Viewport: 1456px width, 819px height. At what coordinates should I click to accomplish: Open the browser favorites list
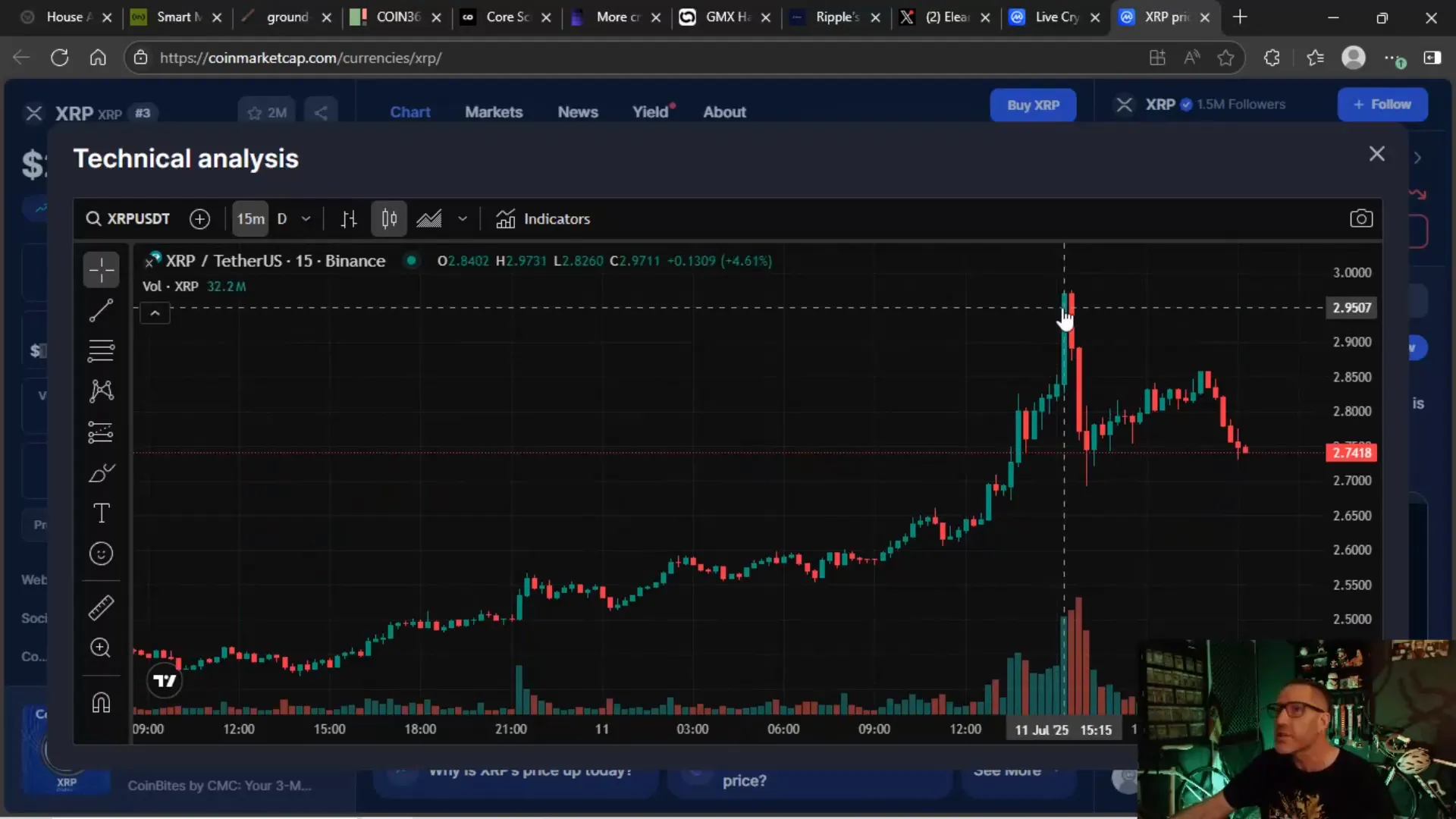pos(1315,58)
